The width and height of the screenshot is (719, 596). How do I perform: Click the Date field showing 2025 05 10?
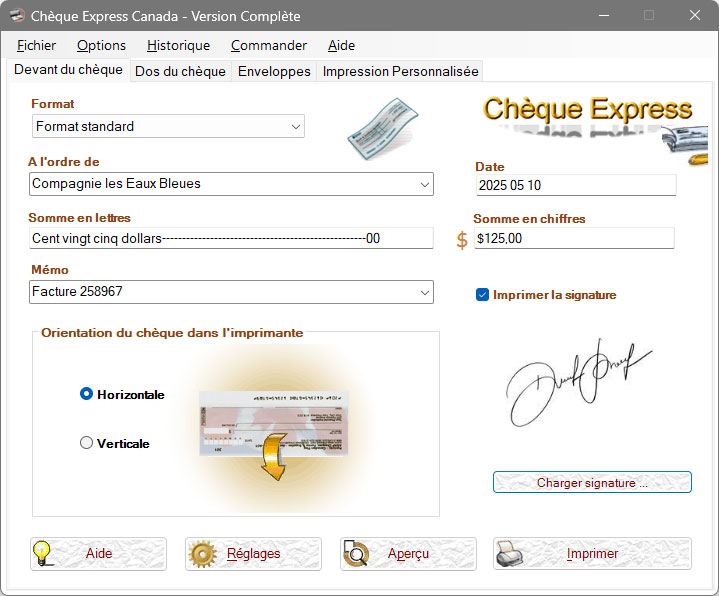pos(576,185)
